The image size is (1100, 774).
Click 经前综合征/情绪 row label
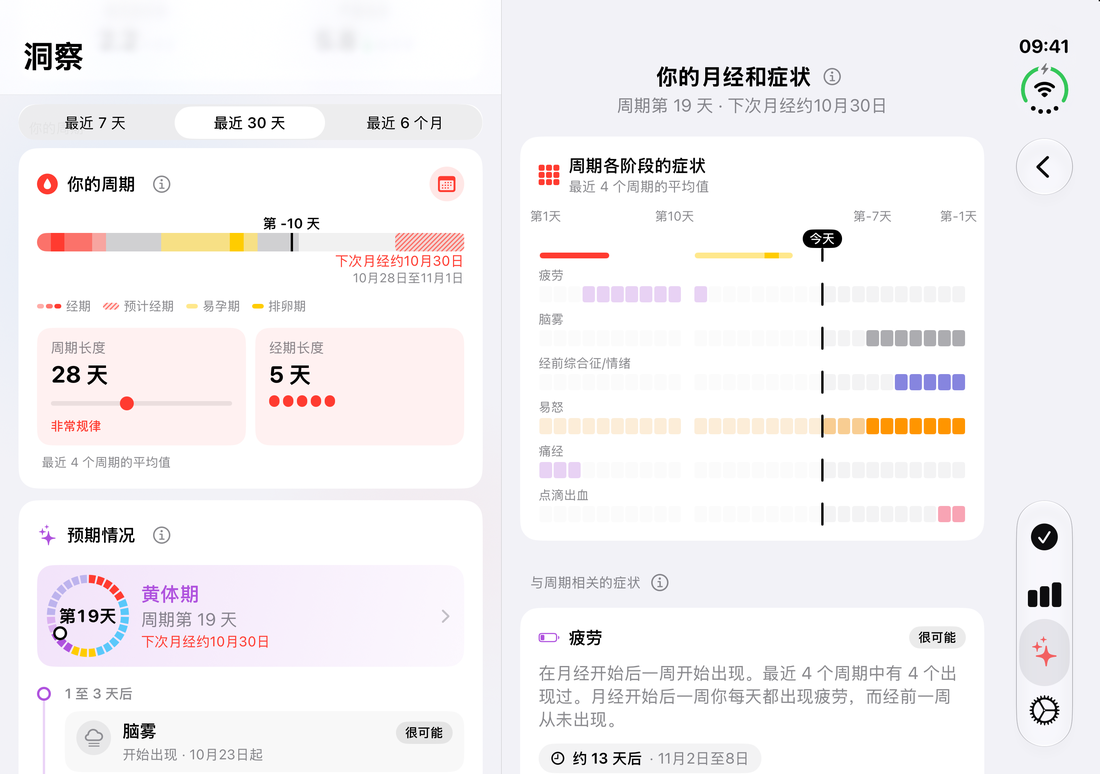[x=584, y=363]
